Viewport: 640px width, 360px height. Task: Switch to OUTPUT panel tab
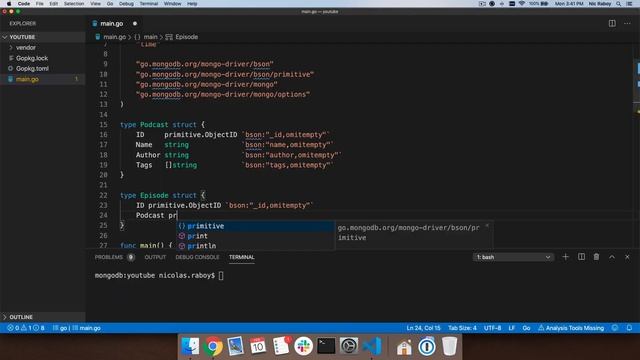155,257
